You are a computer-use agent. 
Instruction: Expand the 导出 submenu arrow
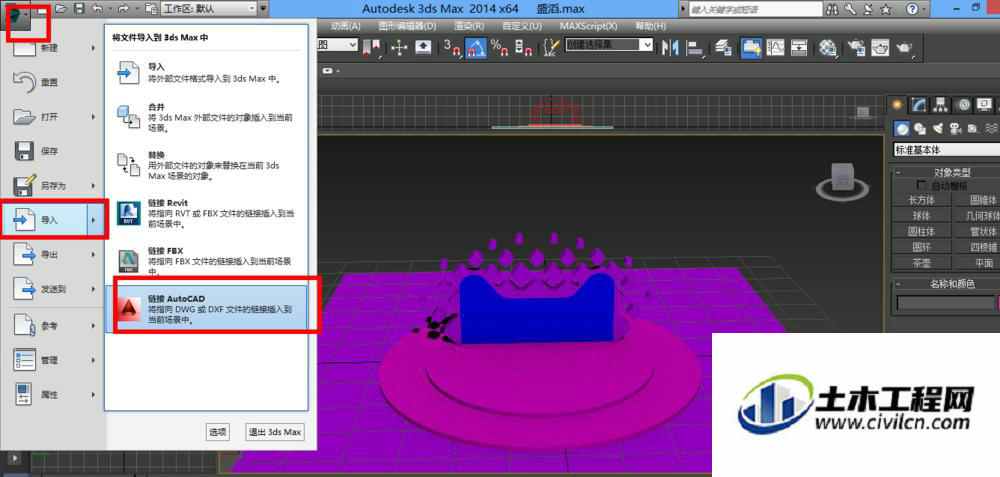[x=93, y=254]
